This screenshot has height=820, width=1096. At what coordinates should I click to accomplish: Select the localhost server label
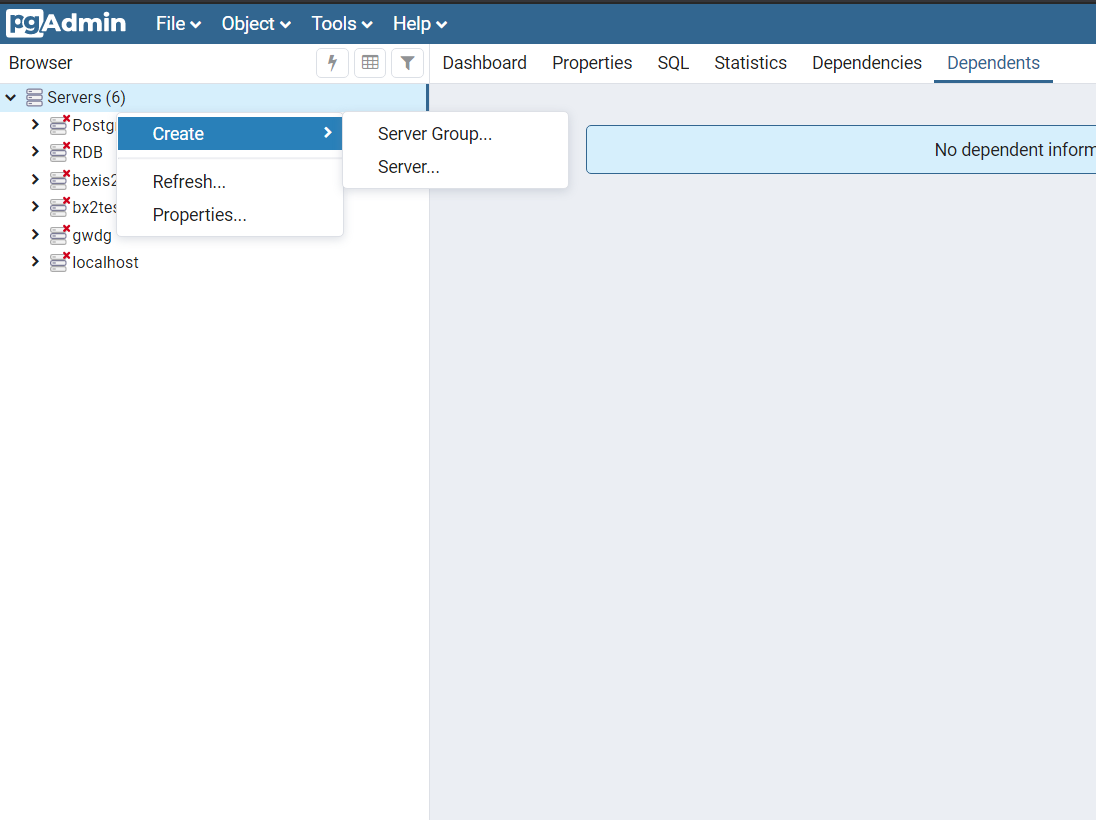tap(106, 262)
